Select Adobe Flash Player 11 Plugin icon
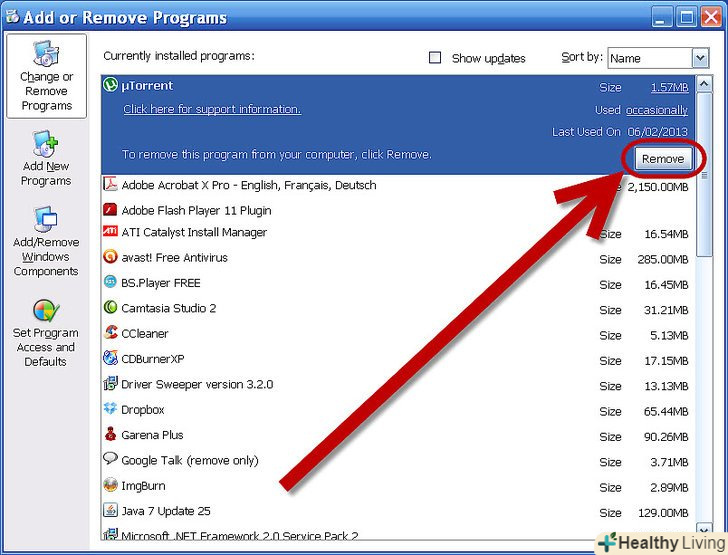The width and height of the screenshot is (728, 555). click(110, 209)
